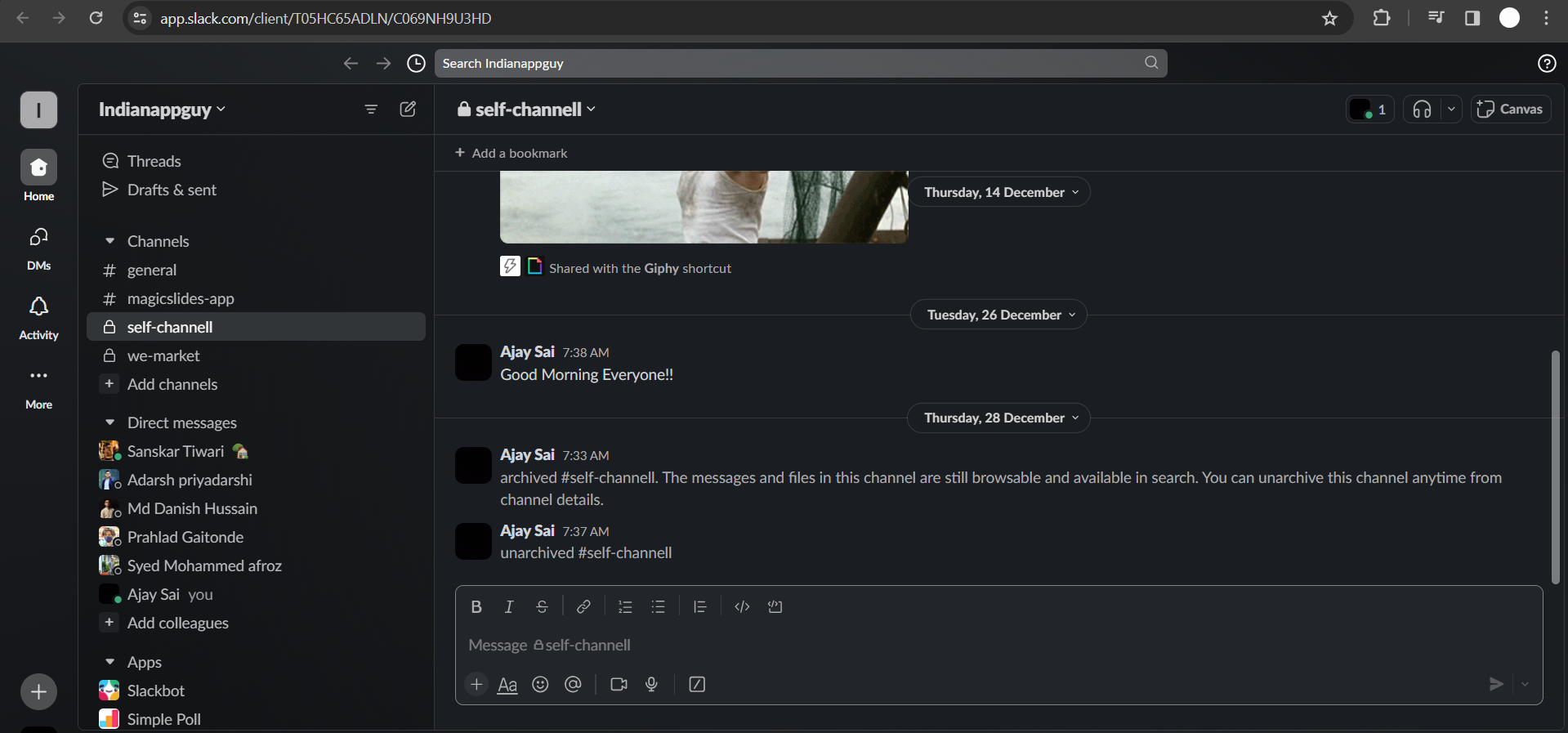
Task: Hide formatting toolbar with the Aa button
Action: (507, 684)
